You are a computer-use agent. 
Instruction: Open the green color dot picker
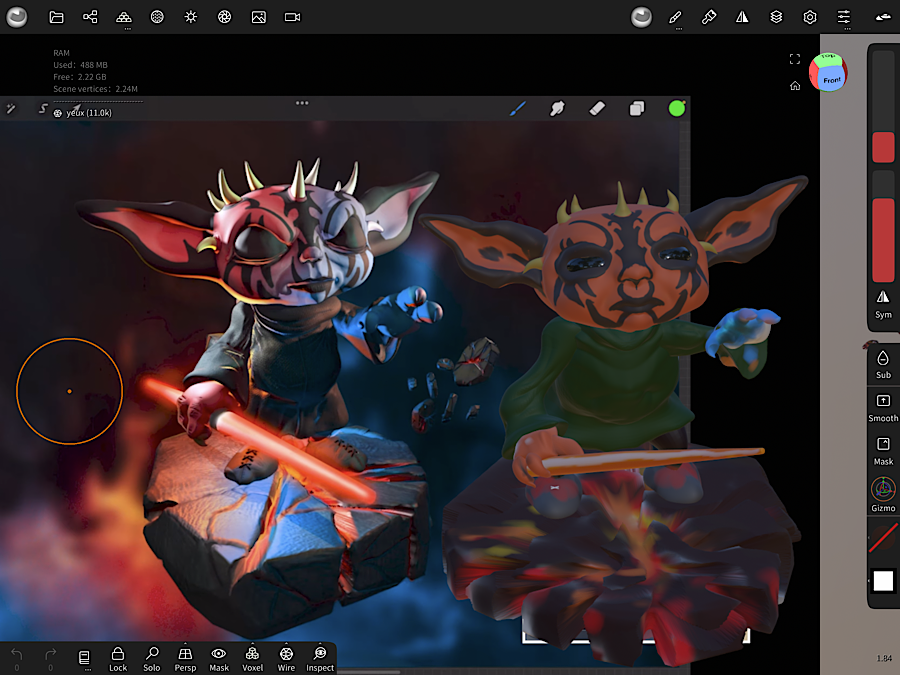point(677,108)
